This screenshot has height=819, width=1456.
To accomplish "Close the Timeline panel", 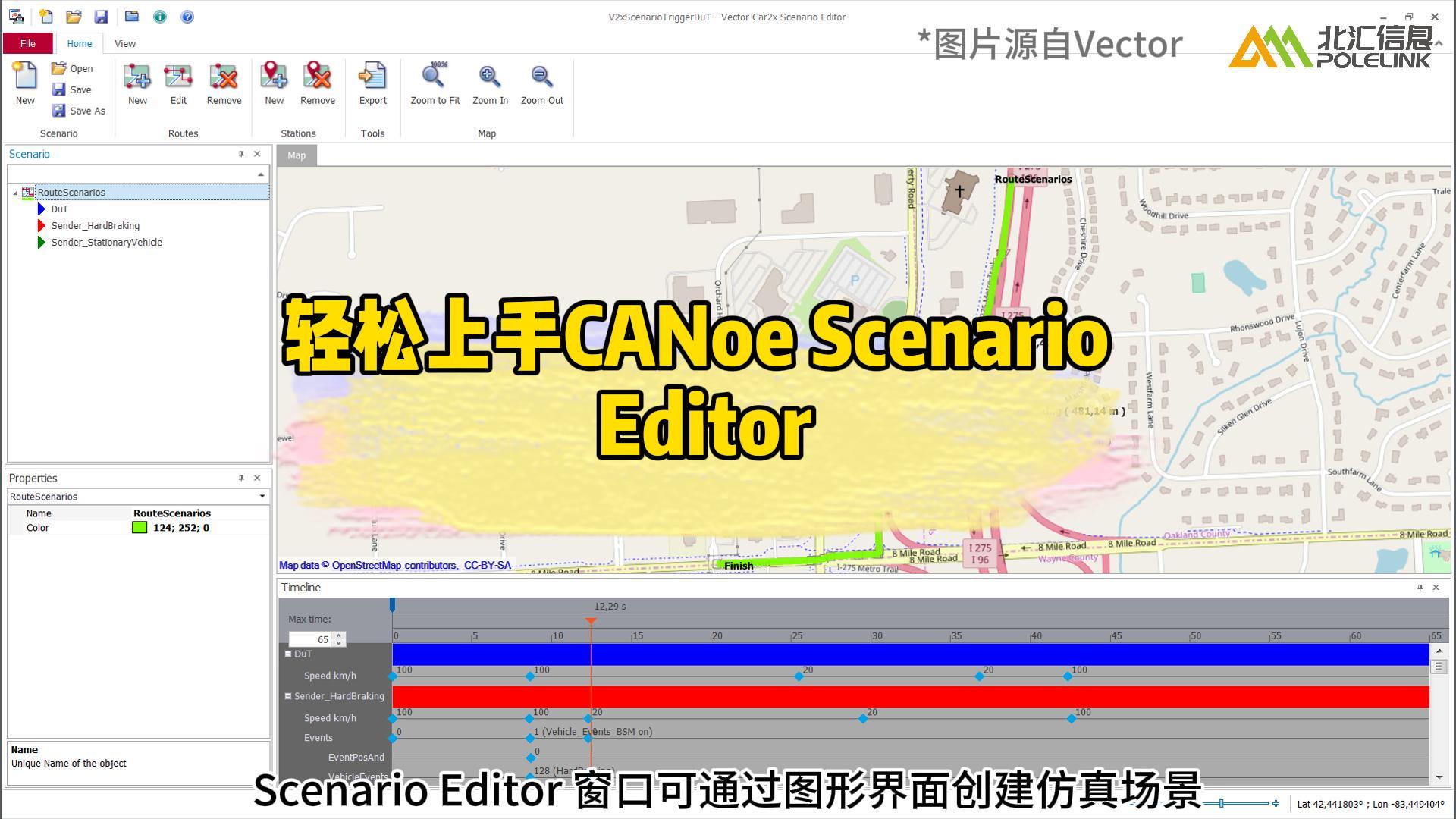I will point(1436,587).
